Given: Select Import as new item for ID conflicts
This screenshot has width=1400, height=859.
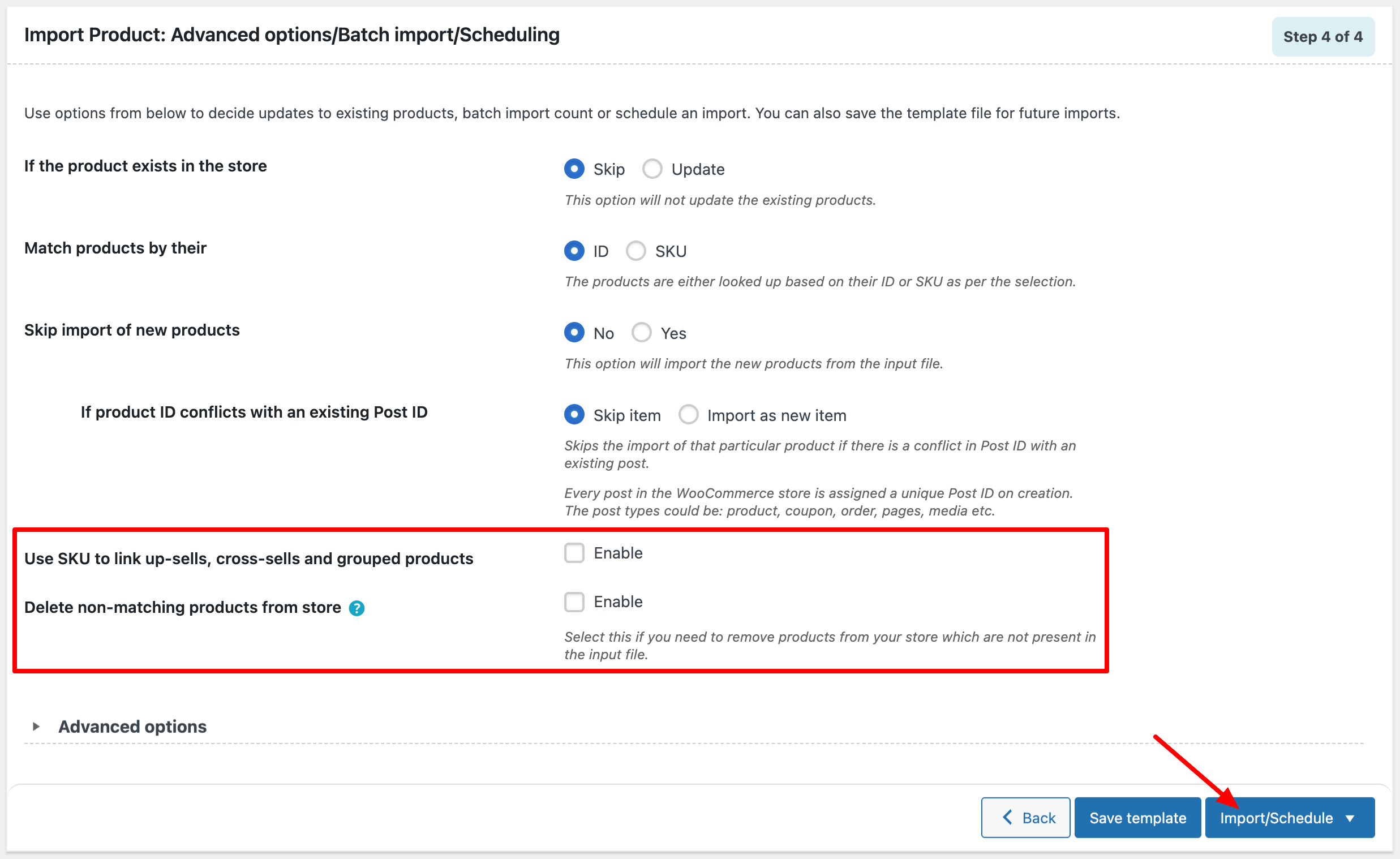Looking at the screenshot, I should point(688,414).
